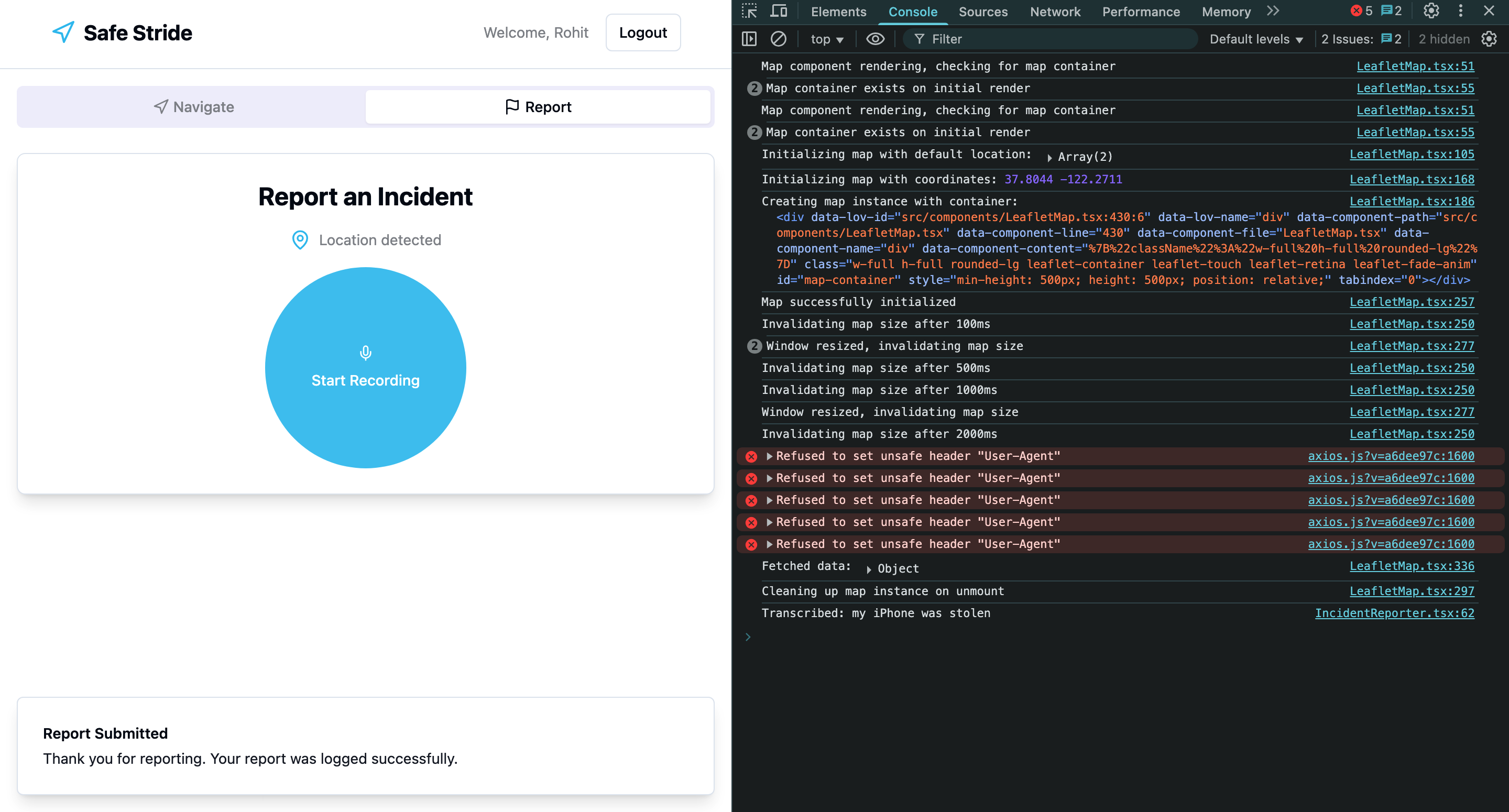
Task: Switch to the Navigate tab
Action: 193,107
